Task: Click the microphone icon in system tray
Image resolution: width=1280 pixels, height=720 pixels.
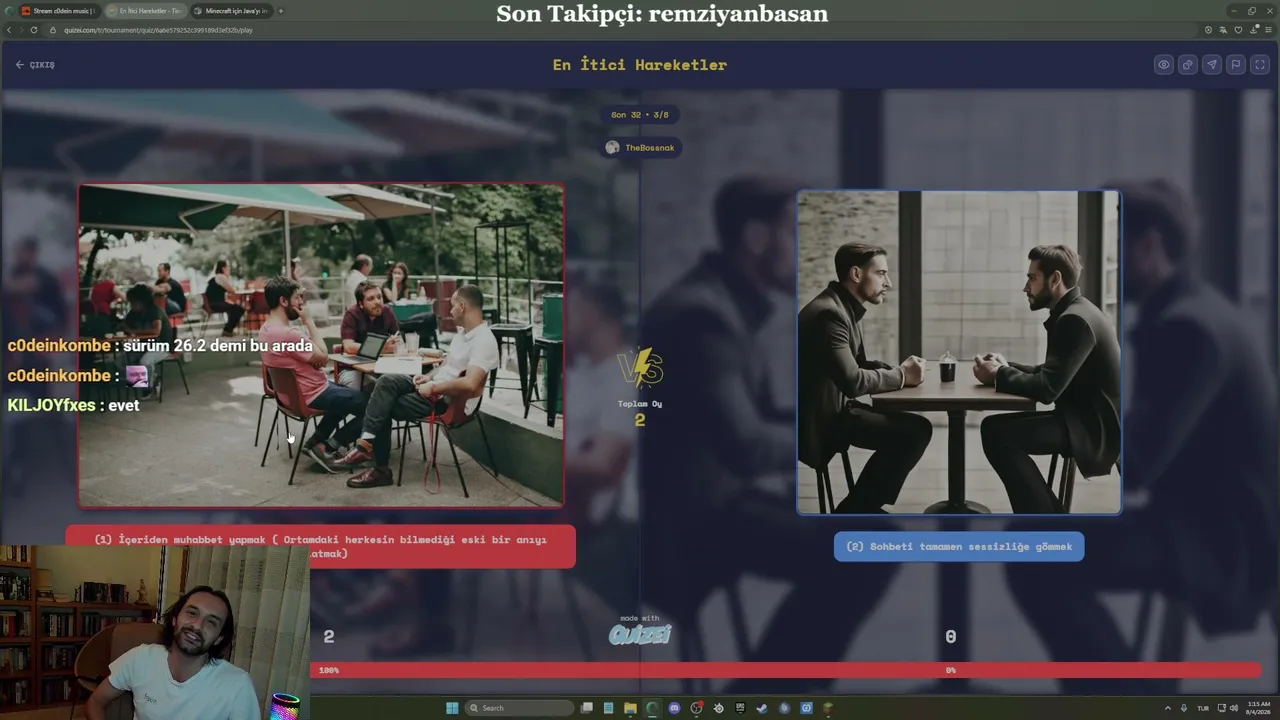Action: (1184, 708)
